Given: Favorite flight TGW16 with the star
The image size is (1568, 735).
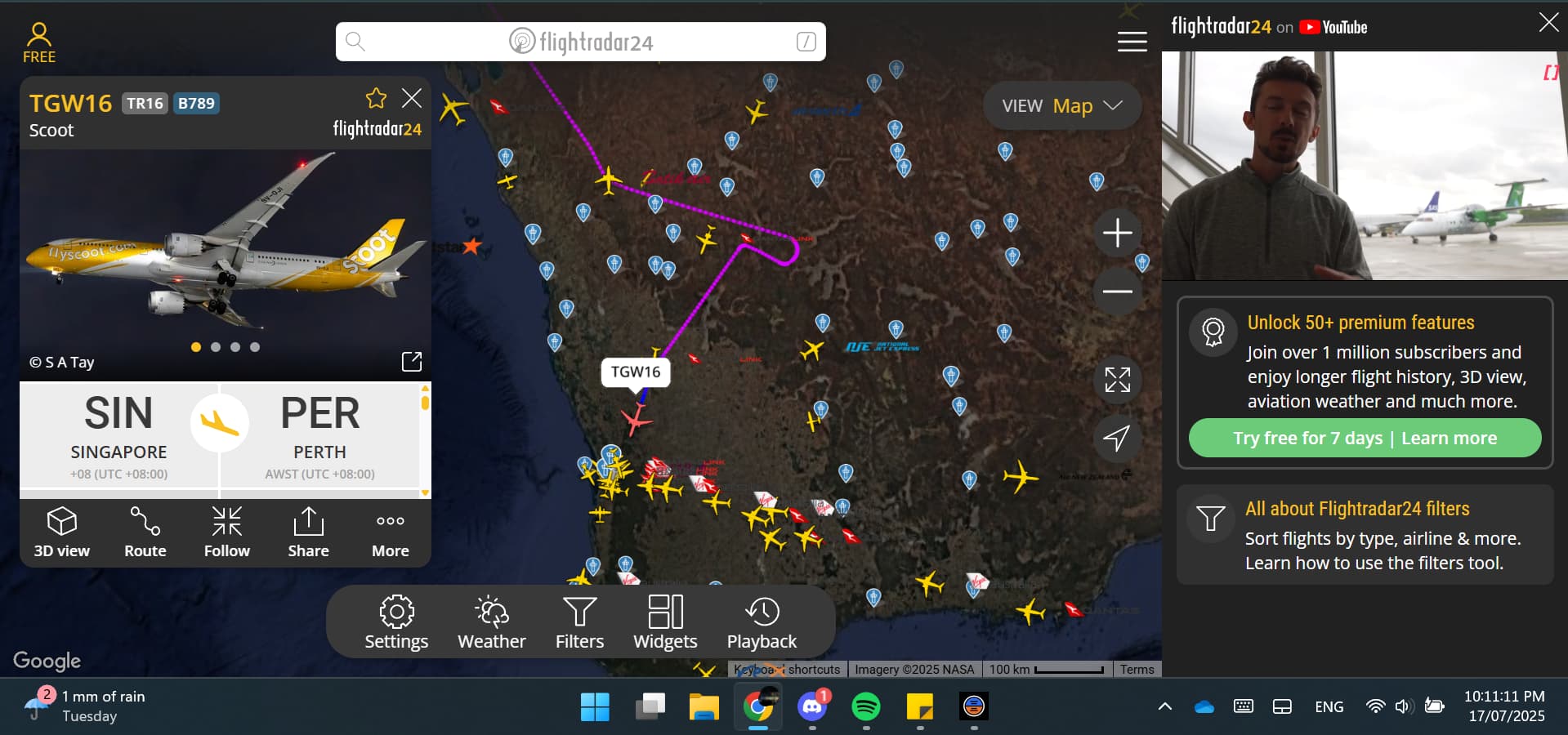Looking at the screenshot, I should (x=376, y=99).
